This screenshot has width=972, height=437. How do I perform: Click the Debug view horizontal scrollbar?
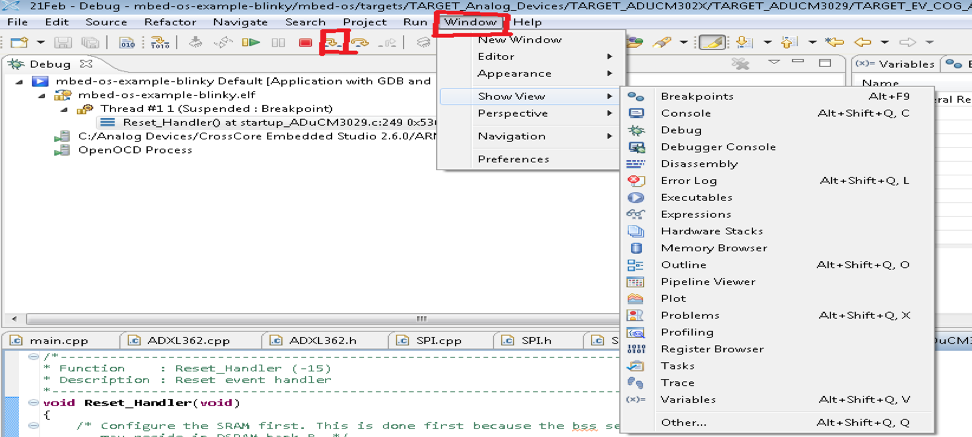click(x=422, y=319)
